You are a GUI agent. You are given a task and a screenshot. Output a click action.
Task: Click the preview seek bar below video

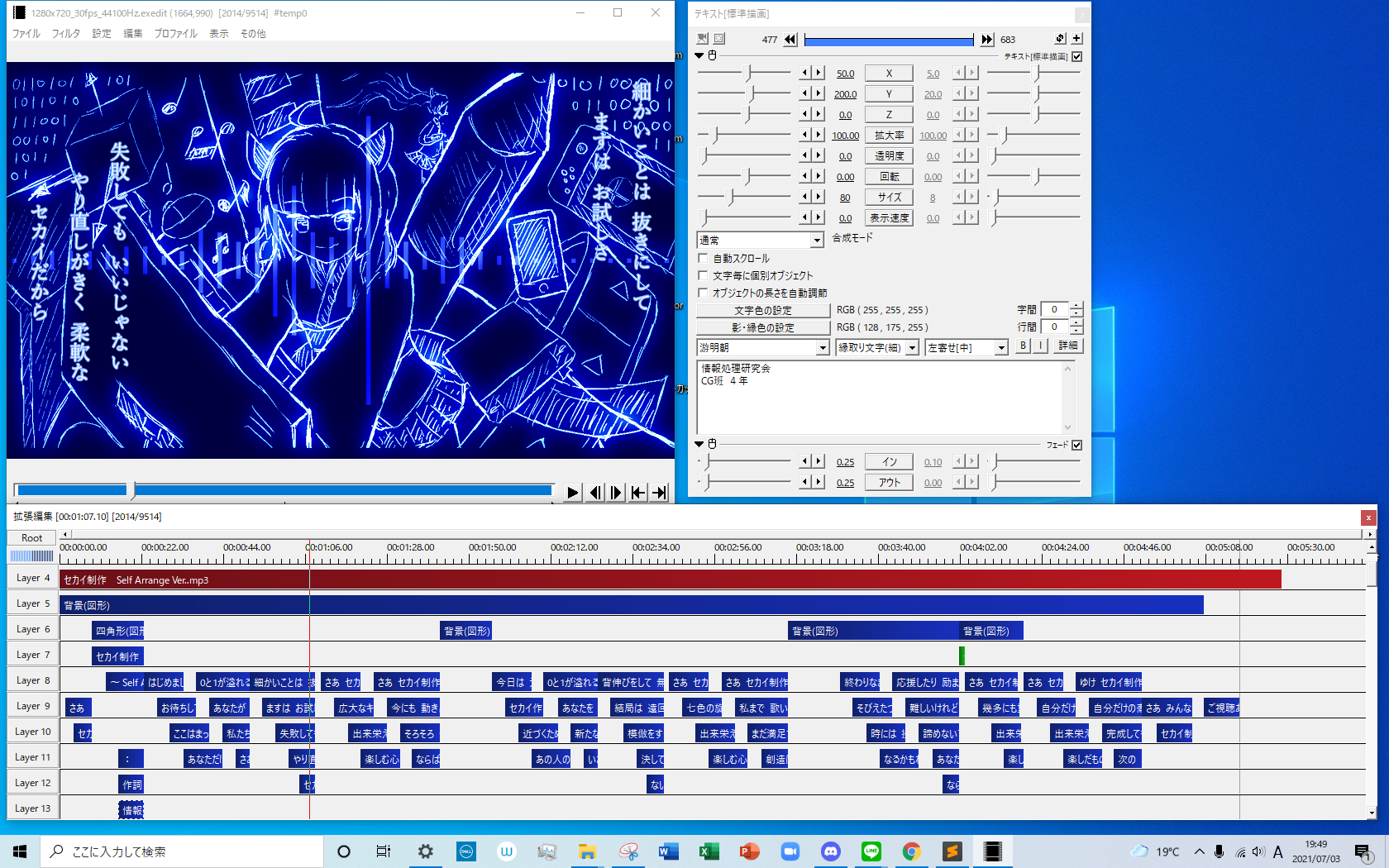coord(284,490)
